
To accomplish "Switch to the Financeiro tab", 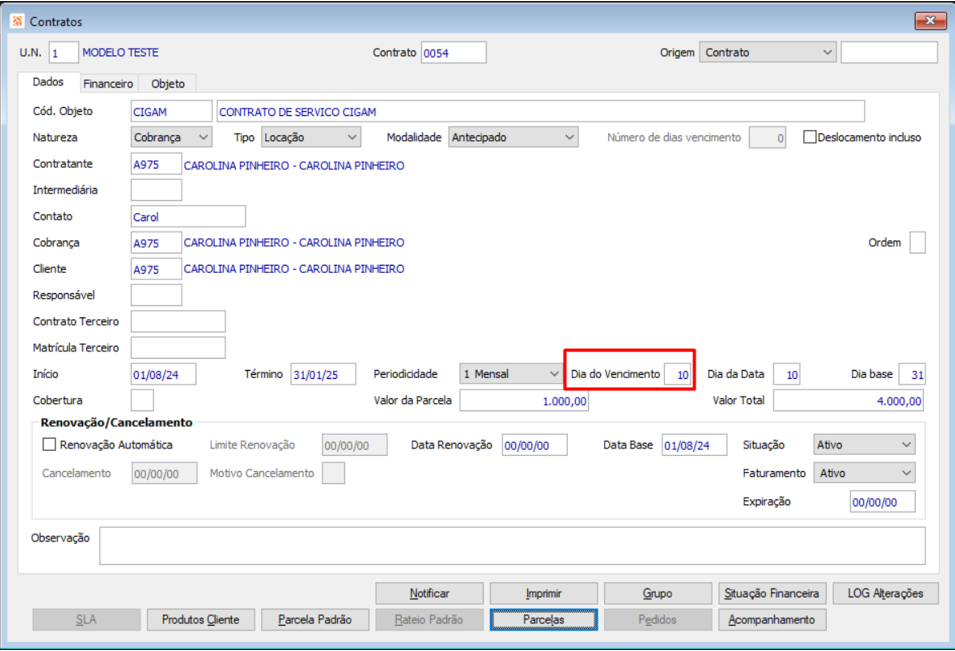I will pos(108,84).
